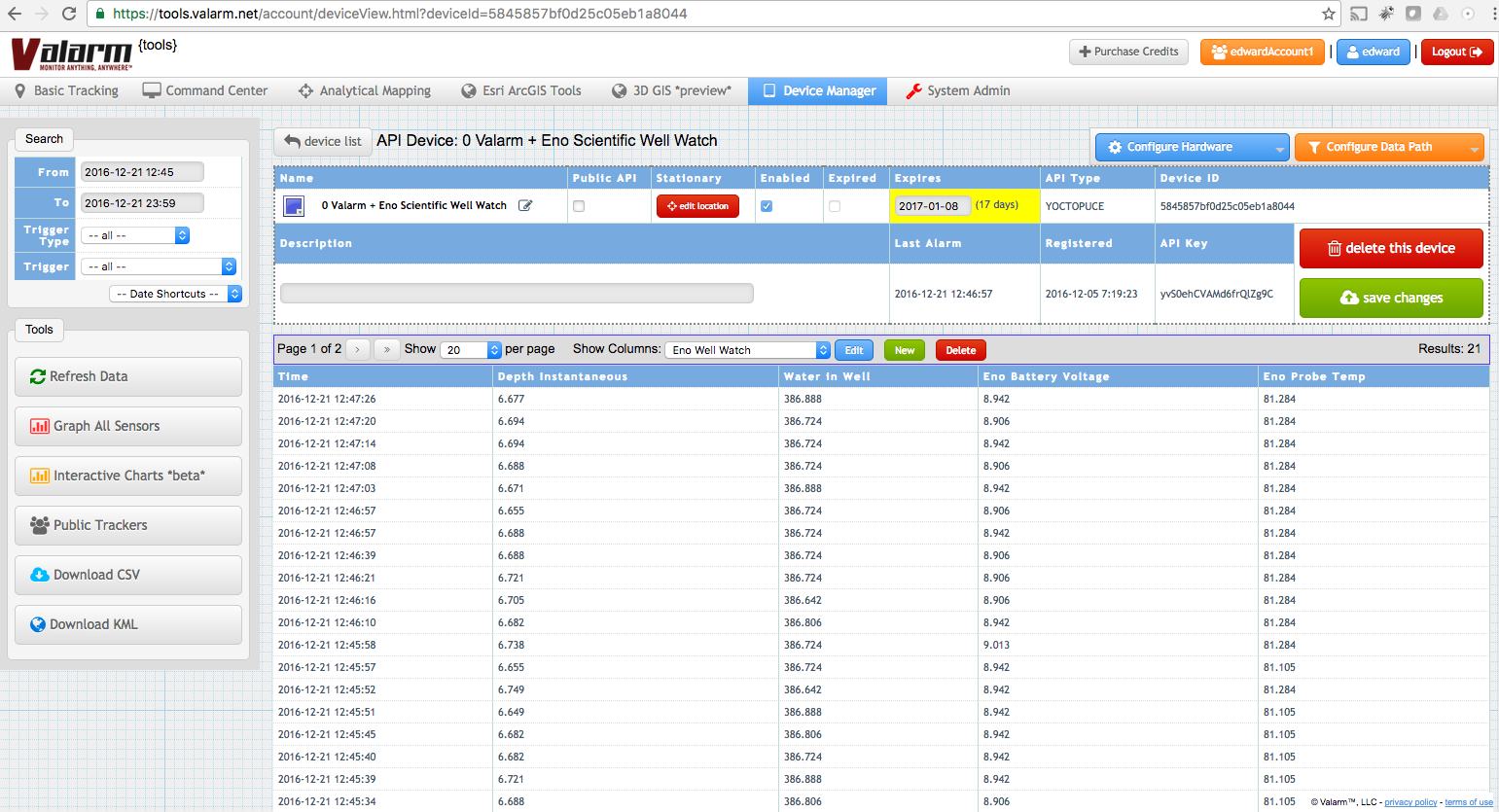
Task: Click the secure padlock icon in address bar
Action: click(x=100, y=14)
